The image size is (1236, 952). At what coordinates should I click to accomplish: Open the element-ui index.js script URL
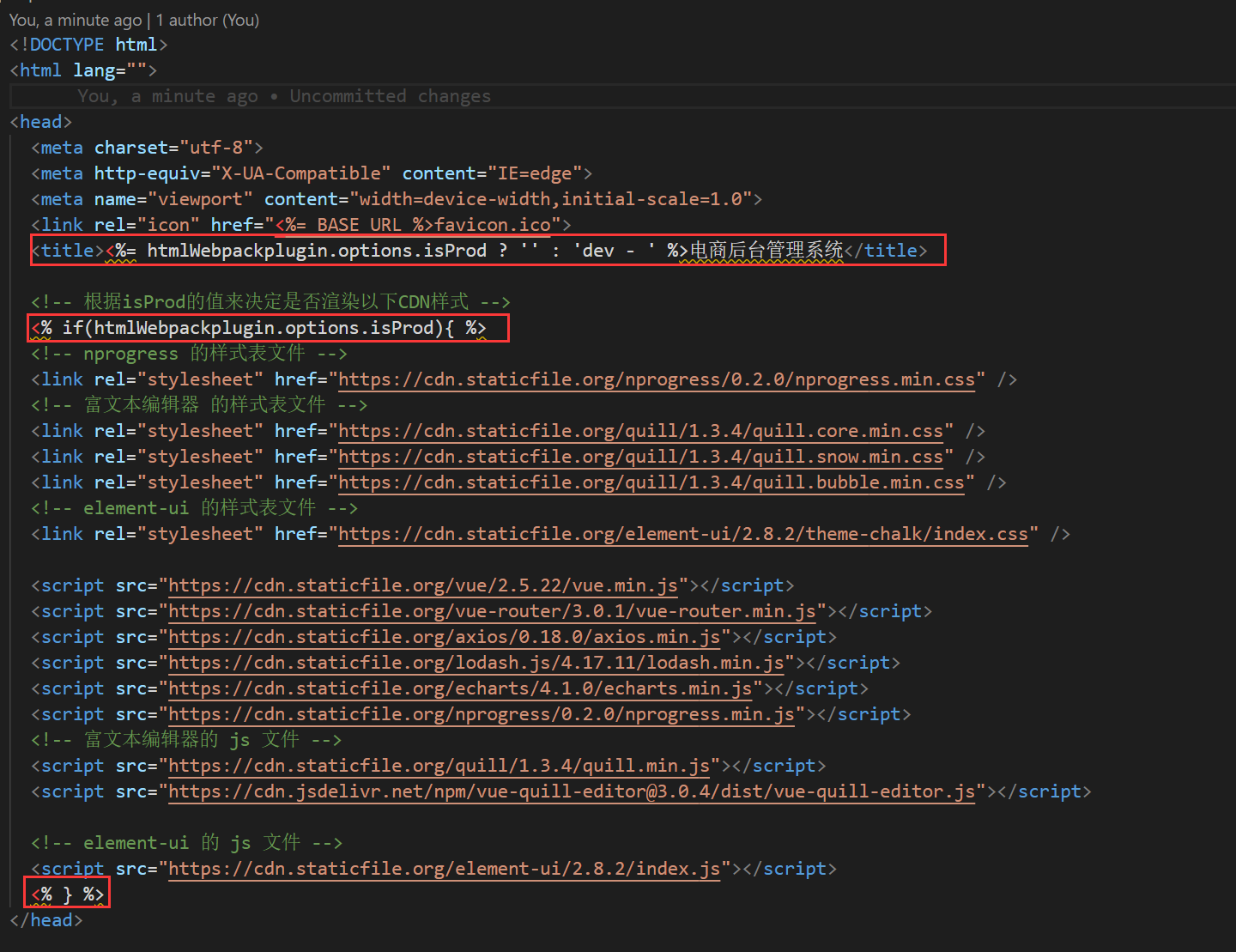click(444, 869)
